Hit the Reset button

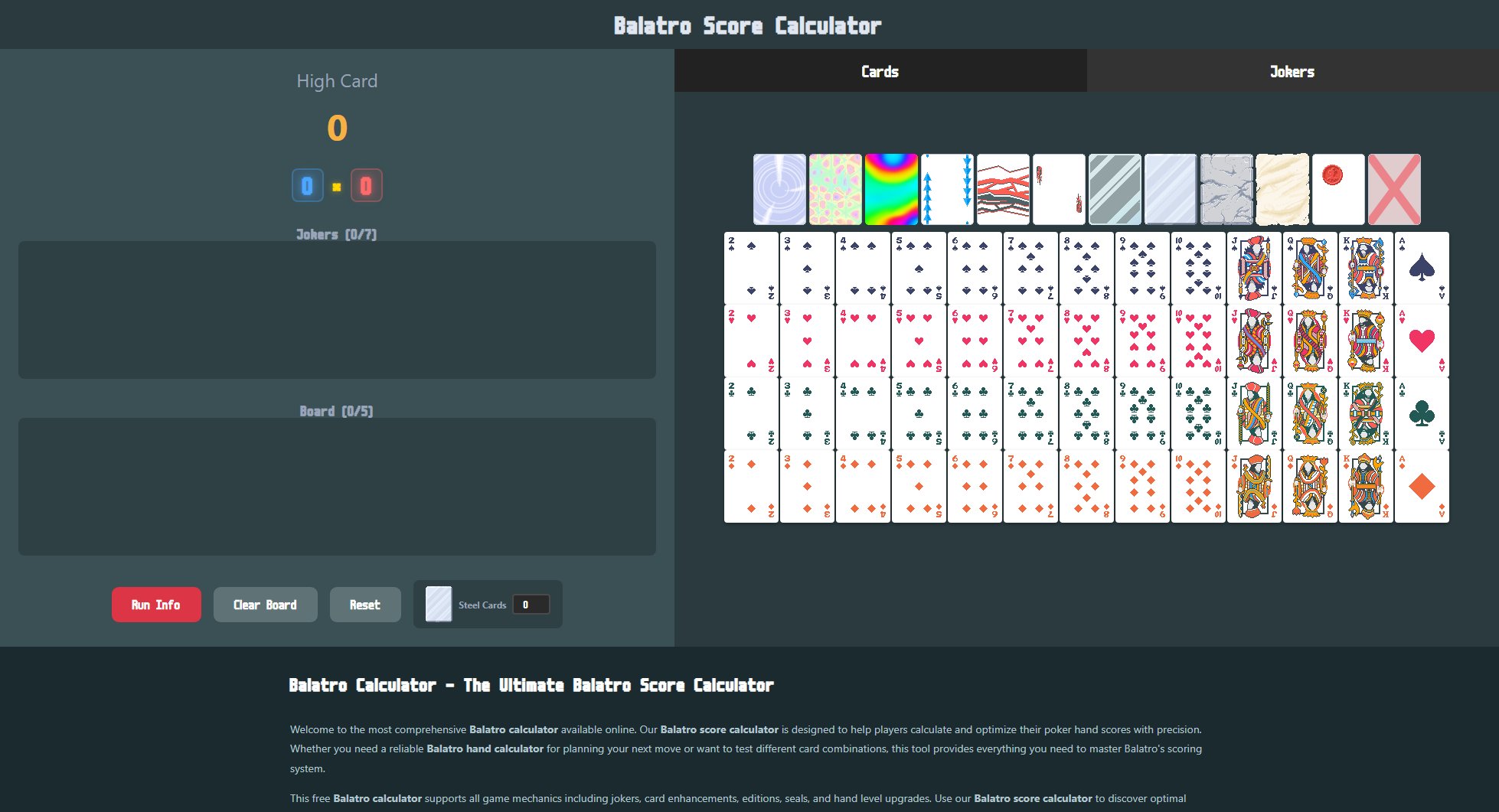click(365, 605)
